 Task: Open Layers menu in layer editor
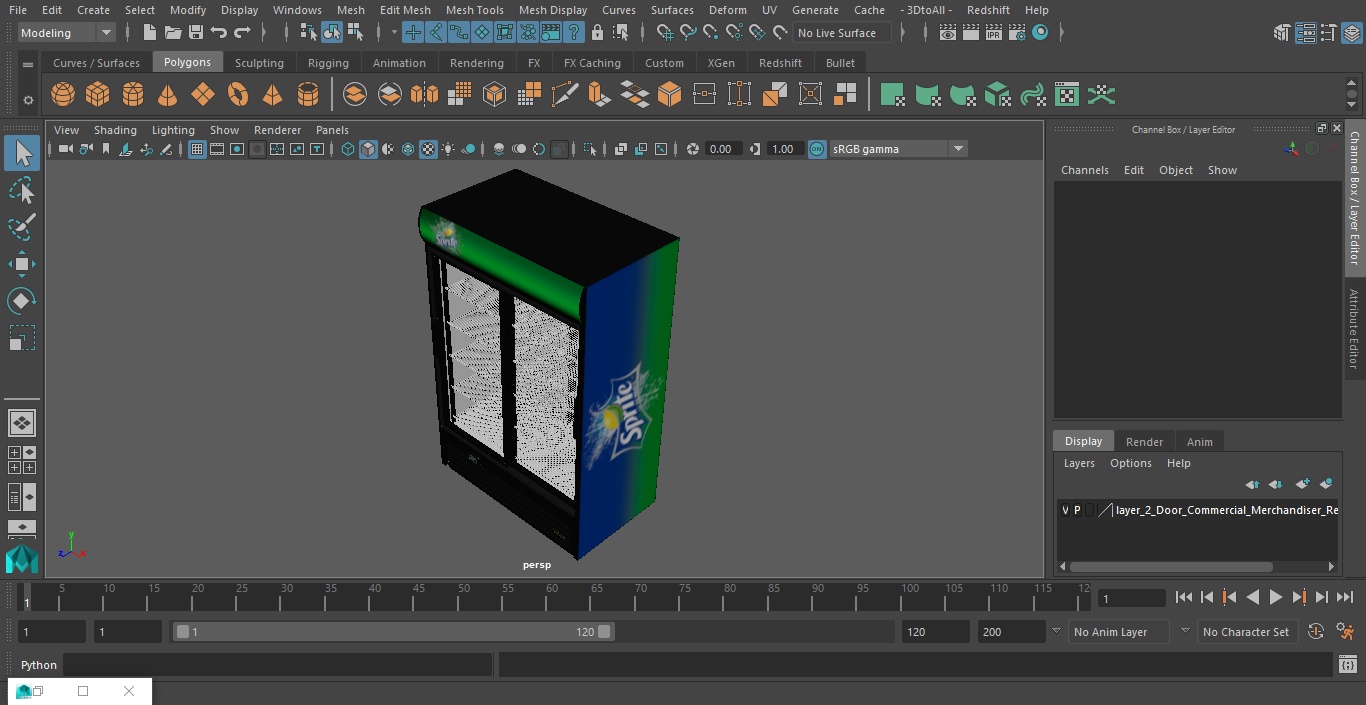(x=1079, y=463)
